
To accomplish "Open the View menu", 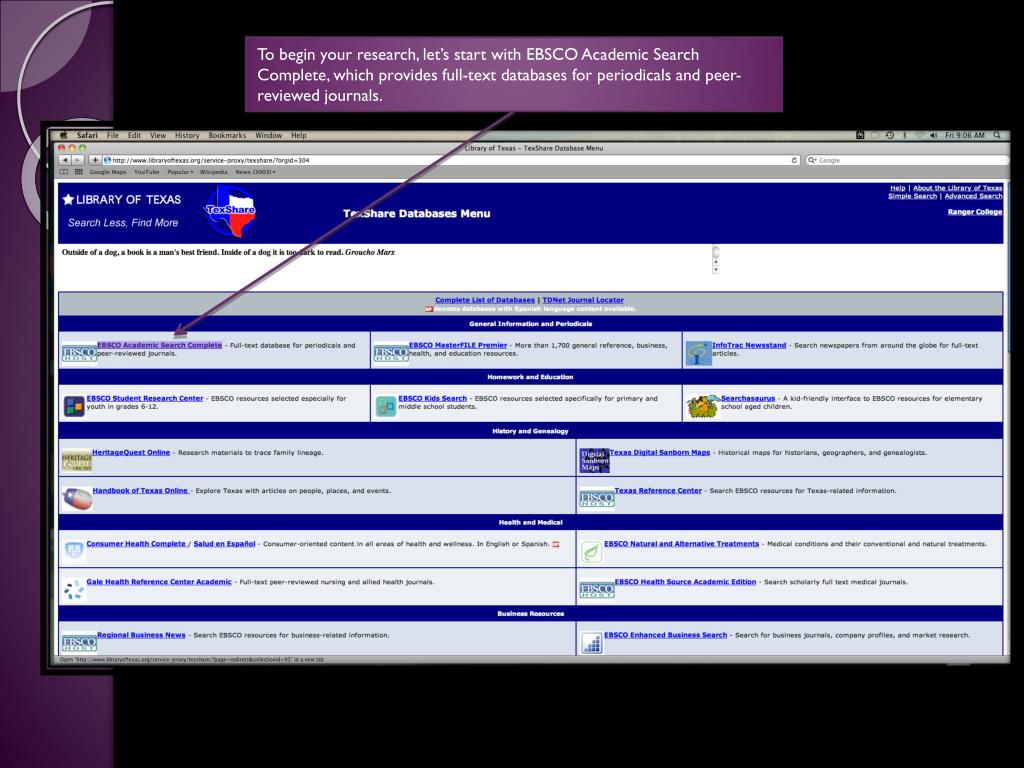I will [x=158, y=135].
